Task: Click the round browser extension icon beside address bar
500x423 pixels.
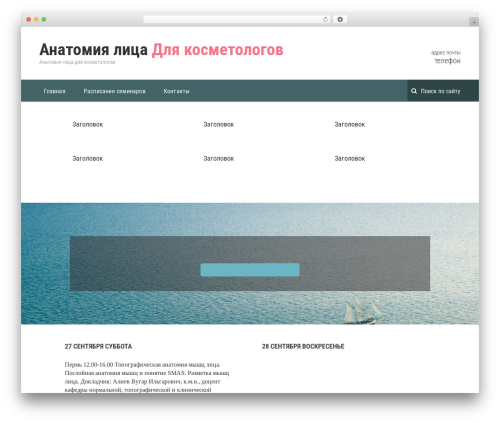Action: [340, 20]
